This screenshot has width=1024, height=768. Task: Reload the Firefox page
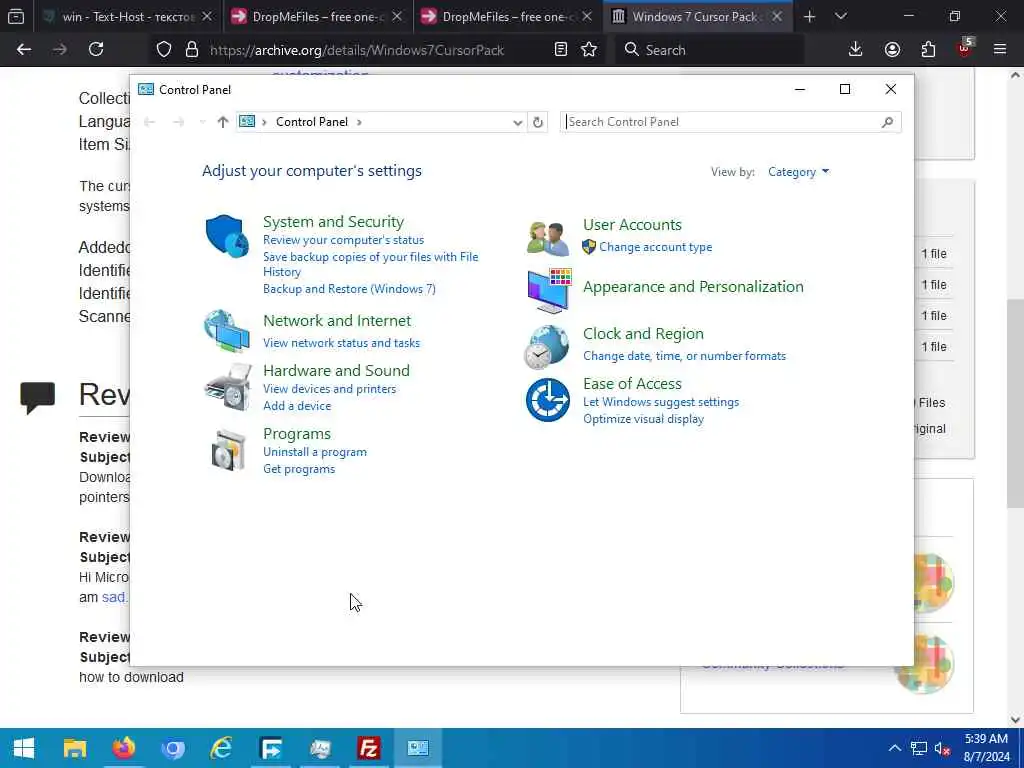point(96,49)
